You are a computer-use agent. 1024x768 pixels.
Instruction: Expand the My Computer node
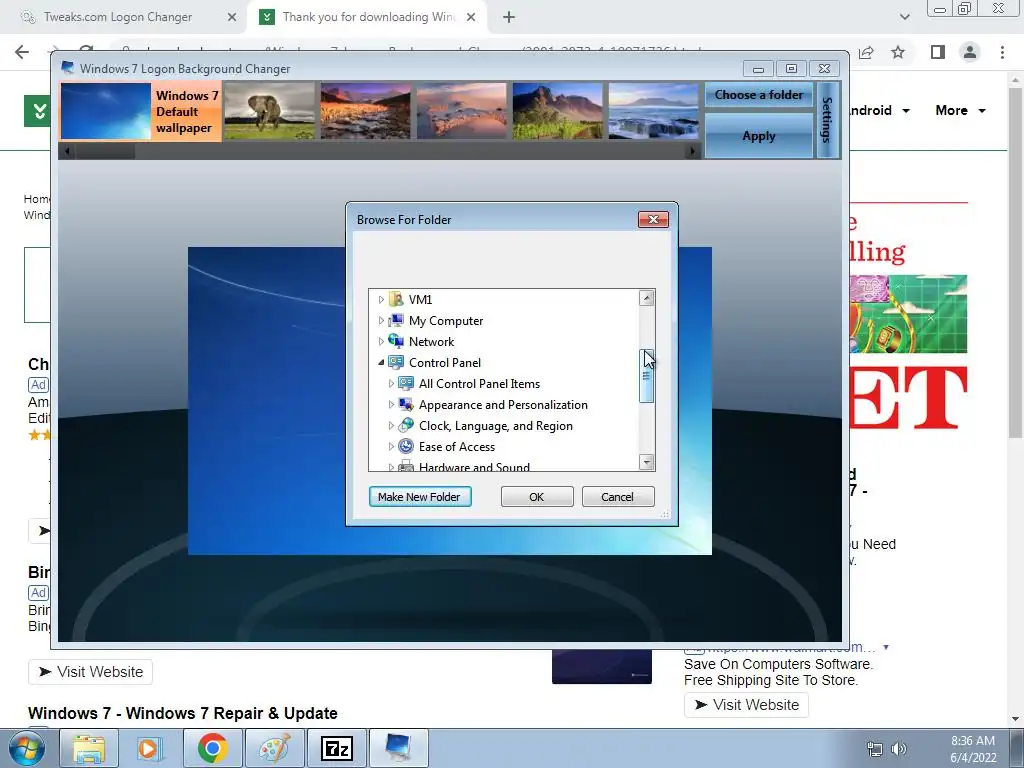[381, 321]
